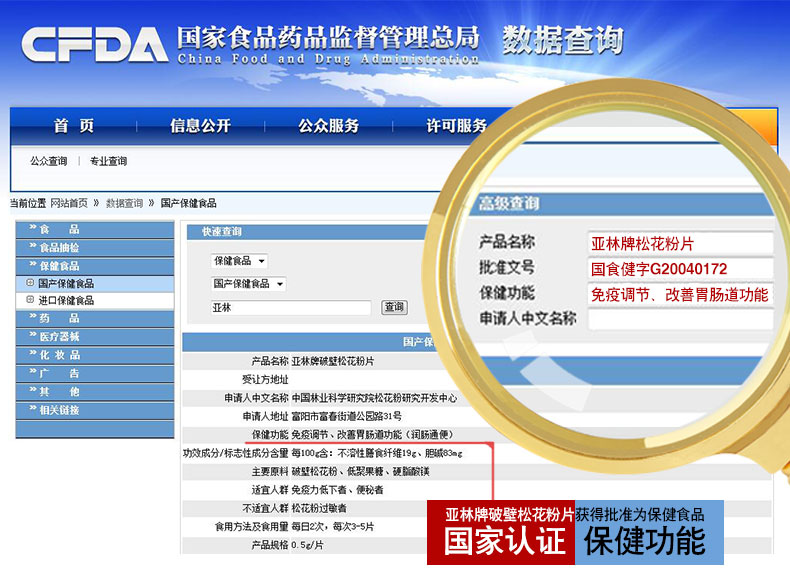The image size is (790, 588).
Task: Click the CFDA logo
Action: [94, 44]
